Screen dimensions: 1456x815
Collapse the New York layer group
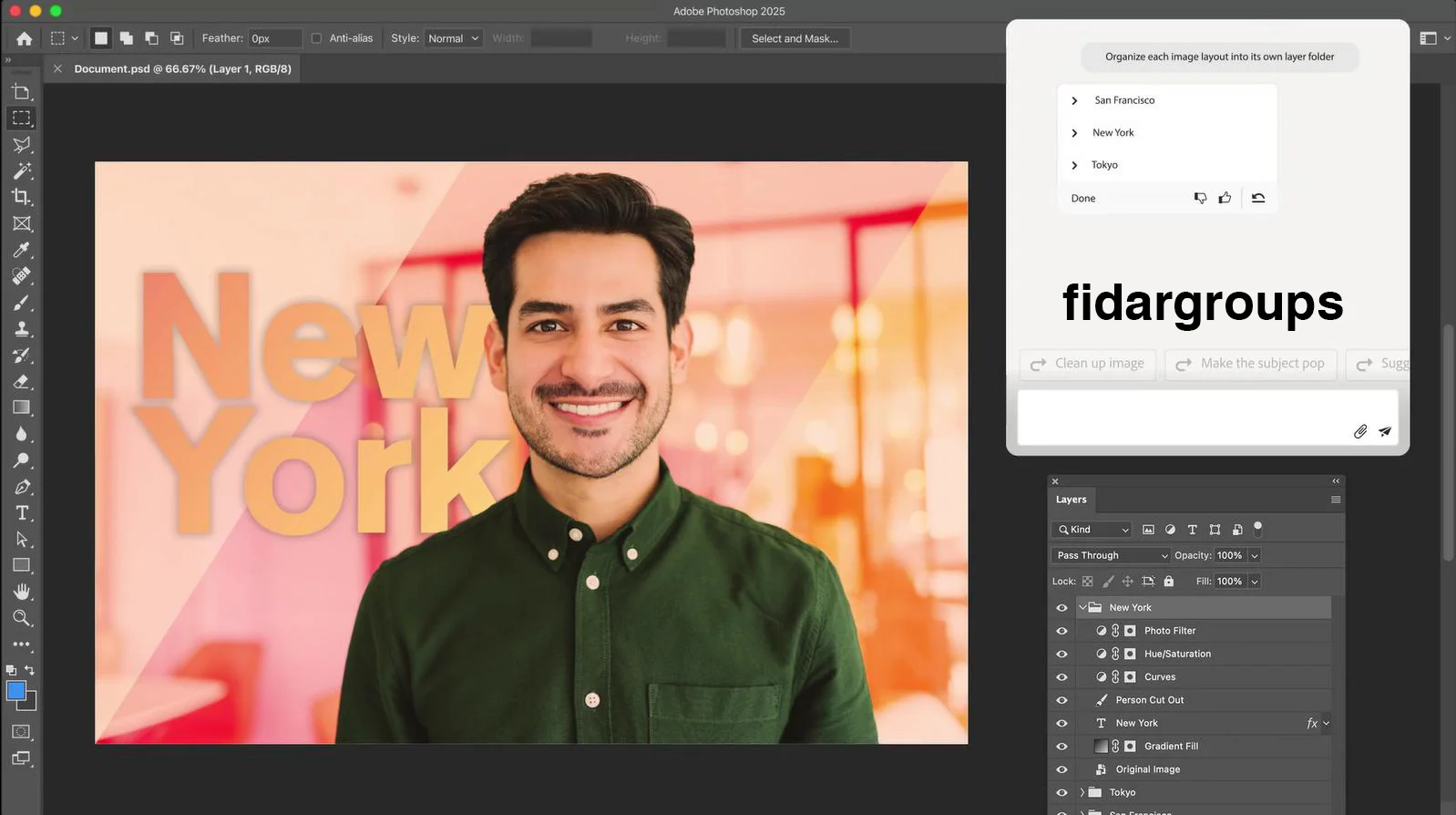[x=1082, y=607]
